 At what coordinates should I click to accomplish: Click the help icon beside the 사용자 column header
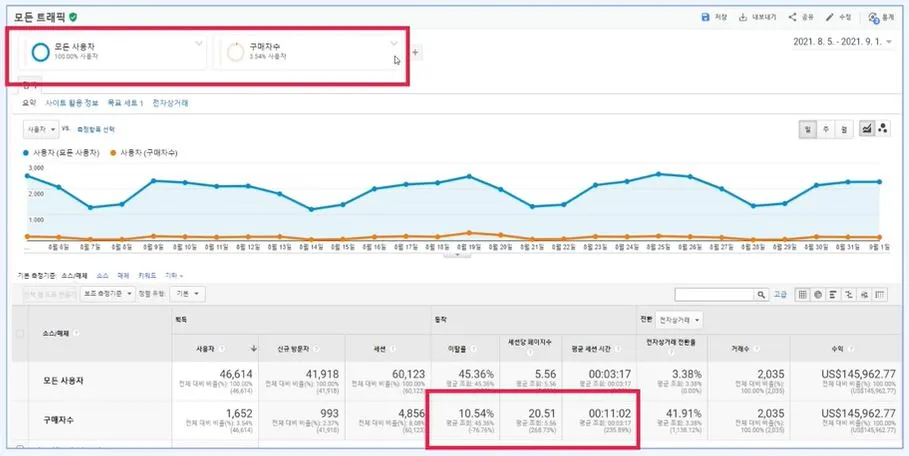tap(223, 349)
